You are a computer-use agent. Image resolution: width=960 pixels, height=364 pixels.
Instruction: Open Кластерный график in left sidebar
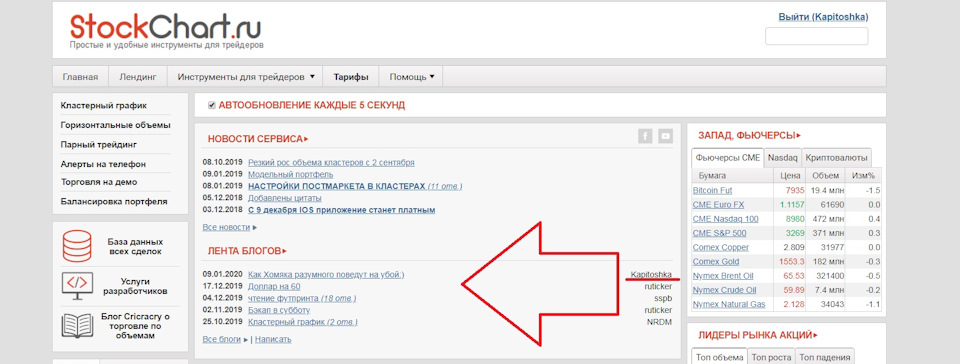pos(103,106)
